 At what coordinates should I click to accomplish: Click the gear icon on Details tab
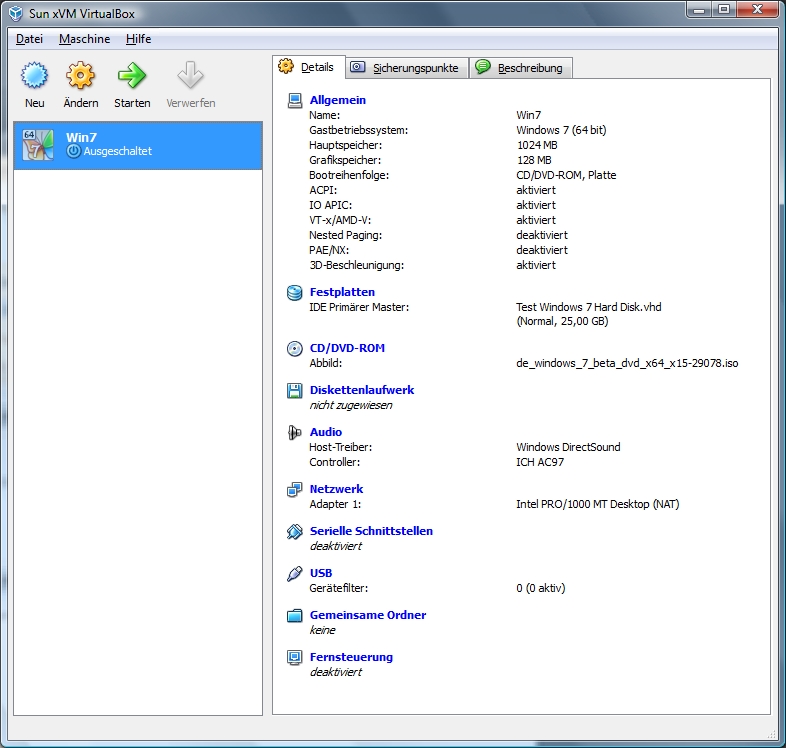point(286,66)
